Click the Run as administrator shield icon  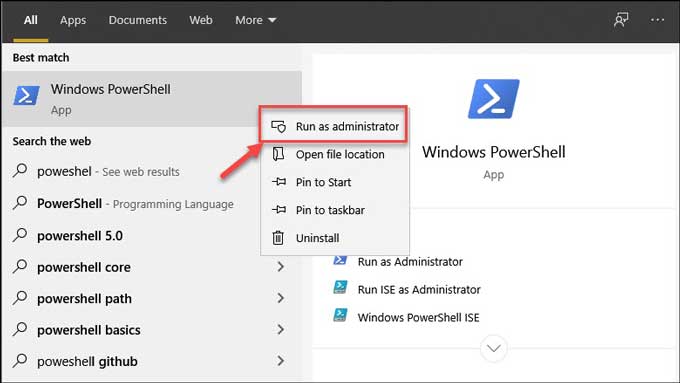coord(278,127)
